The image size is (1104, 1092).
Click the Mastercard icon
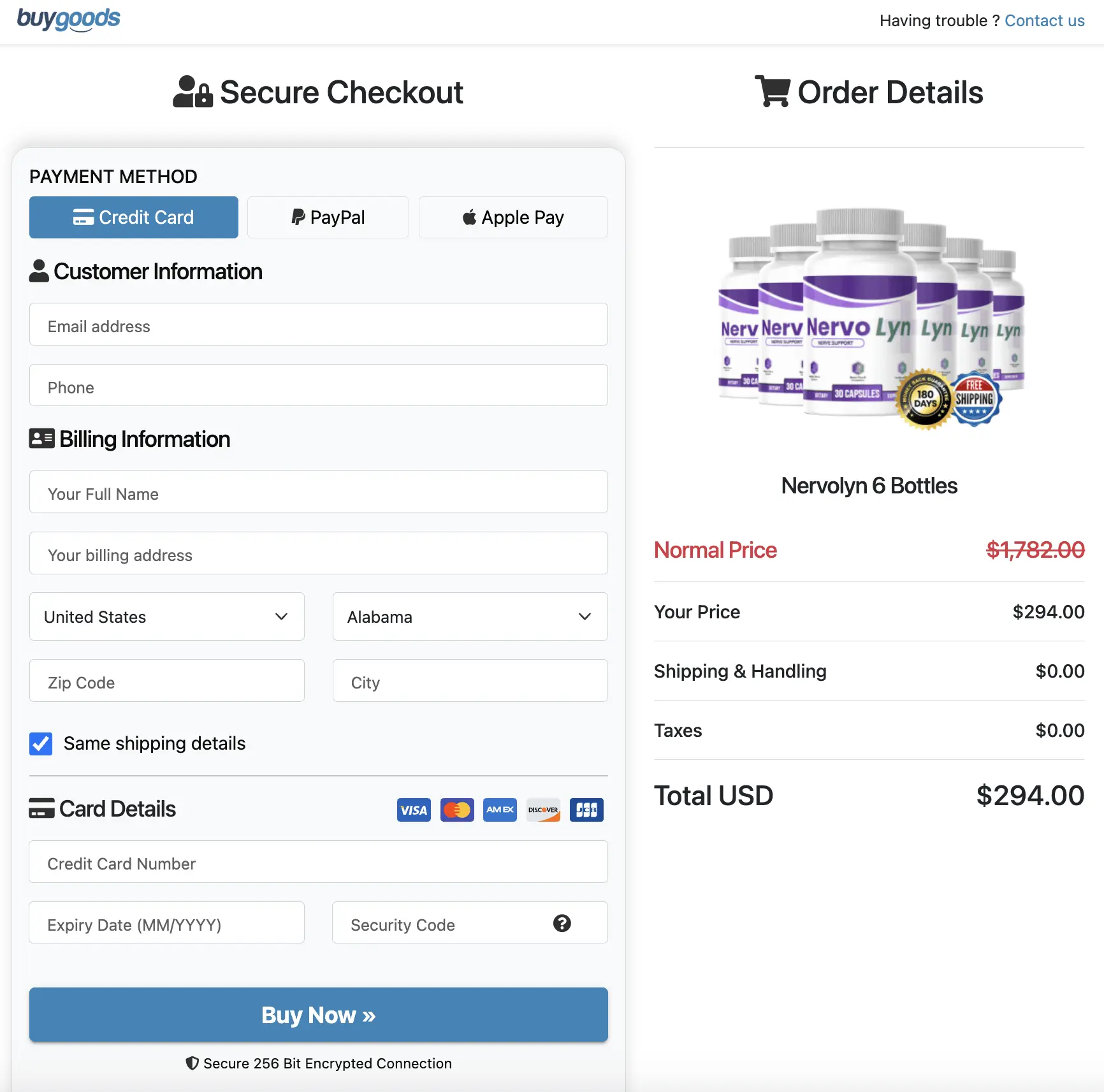click(457, 810)
